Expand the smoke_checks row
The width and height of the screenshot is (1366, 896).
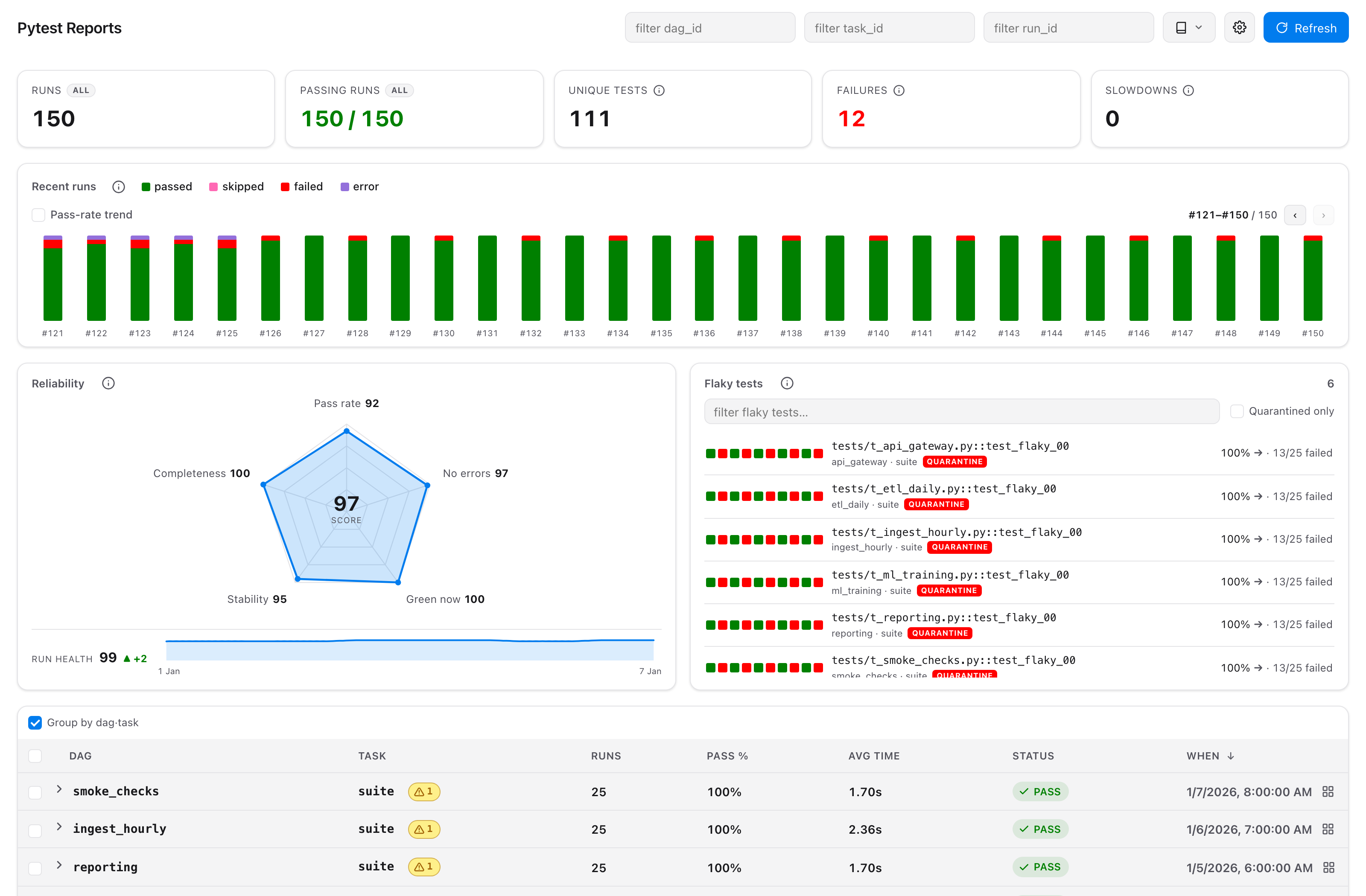[x=58, y=789]
